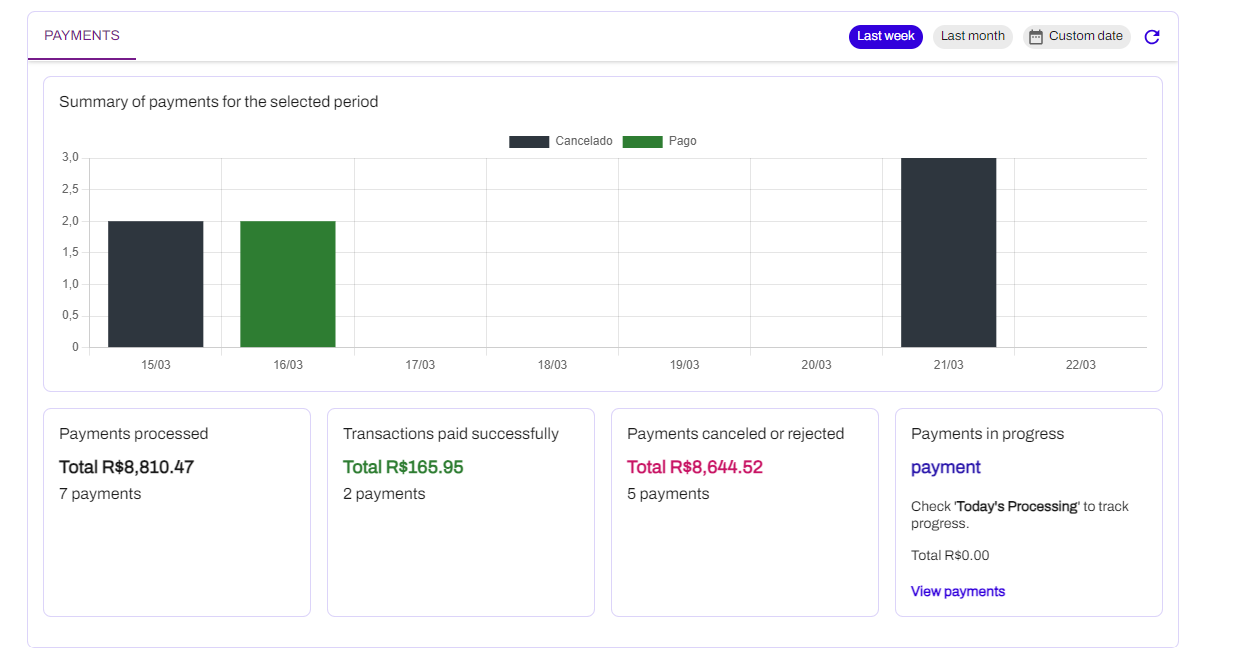The width and height of the screenshot is (1234, 649).
Task: Open the Custom date picker
Action: (x=1077, y=36)
